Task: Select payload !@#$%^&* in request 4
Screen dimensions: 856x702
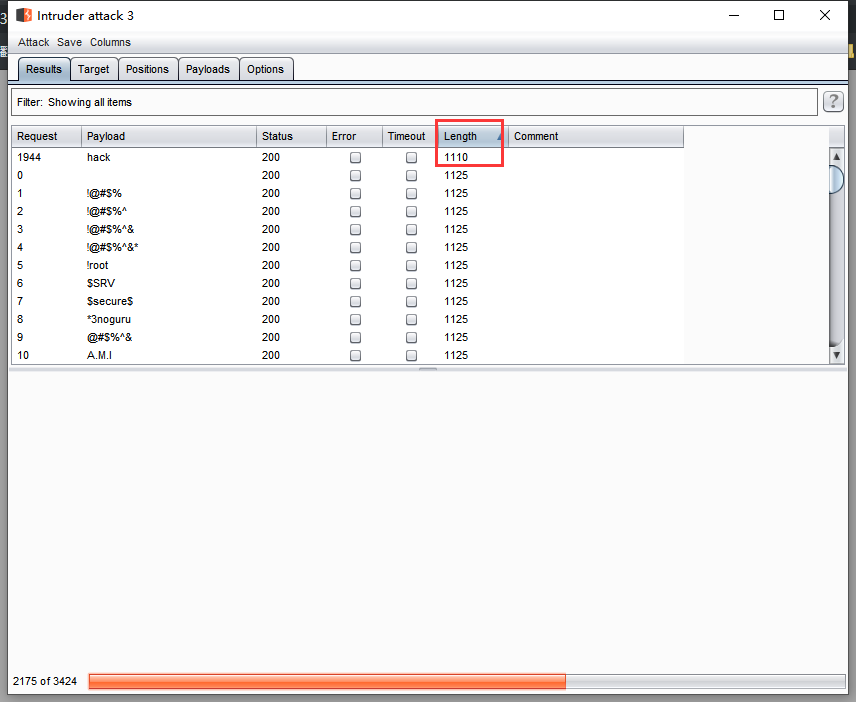Action: [x=112, y=247]
